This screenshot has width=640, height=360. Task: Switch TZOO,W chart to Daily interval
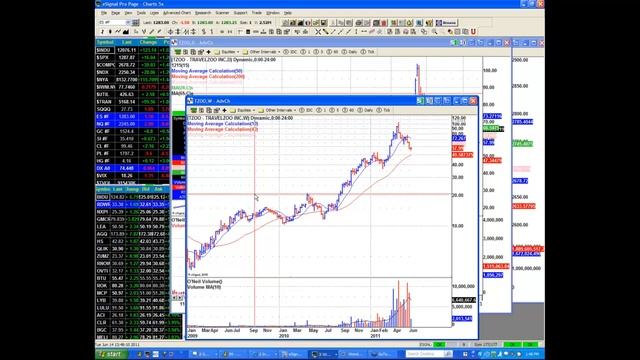pos(365,110)
